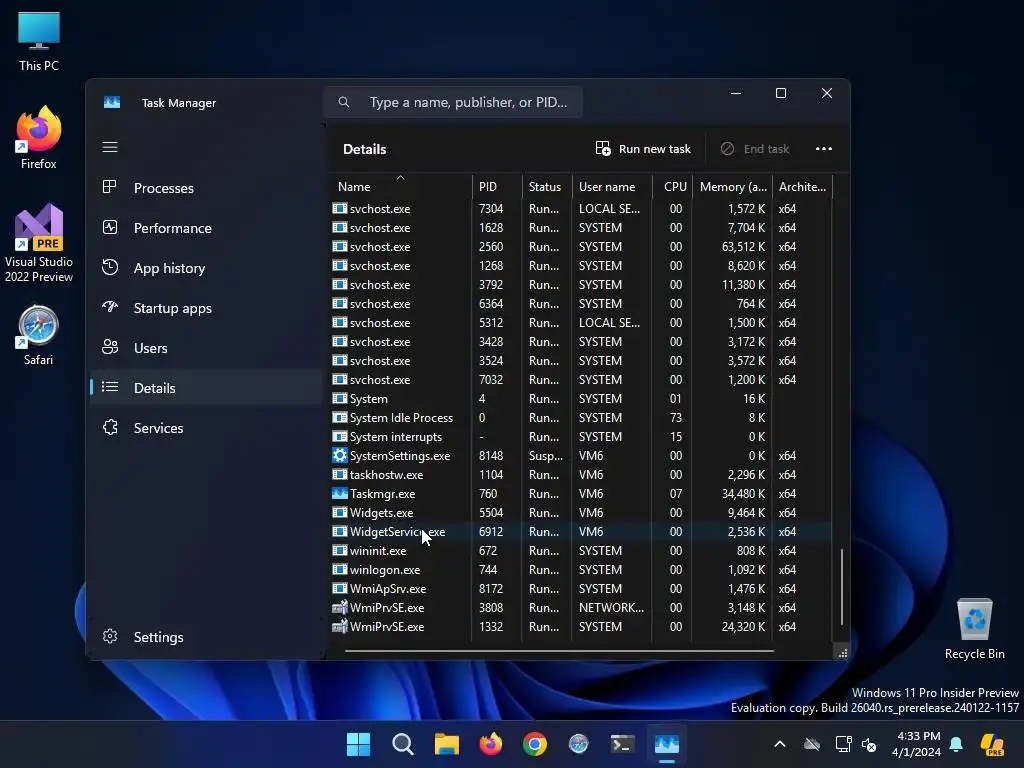Click the Settings gear icon in sidebar
Screen dimensions: 1024x768
[x=110, y=636]
